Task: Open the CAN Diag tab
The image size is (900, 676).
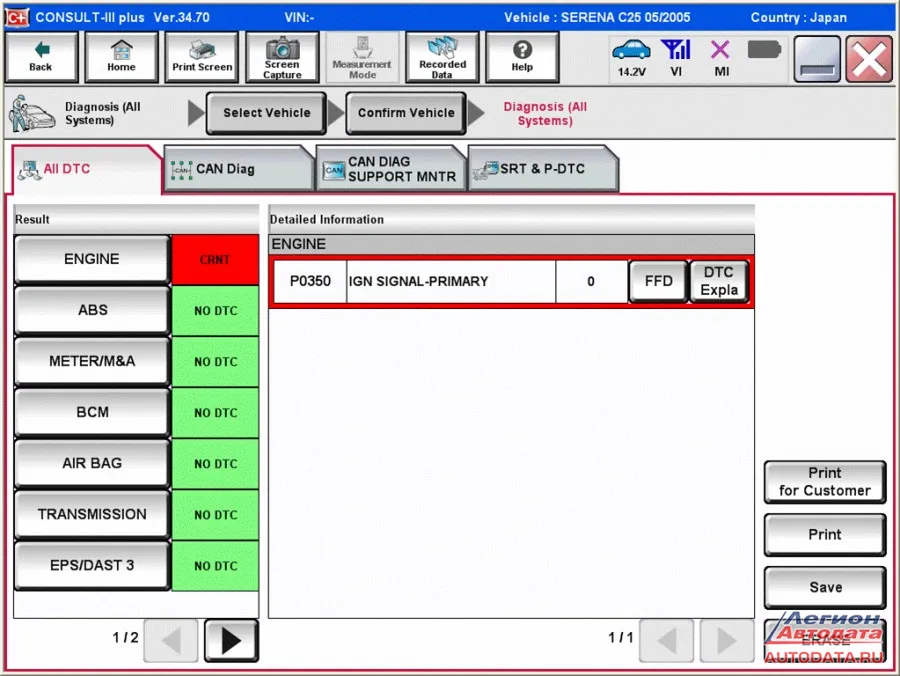Action: pos(239,169)
